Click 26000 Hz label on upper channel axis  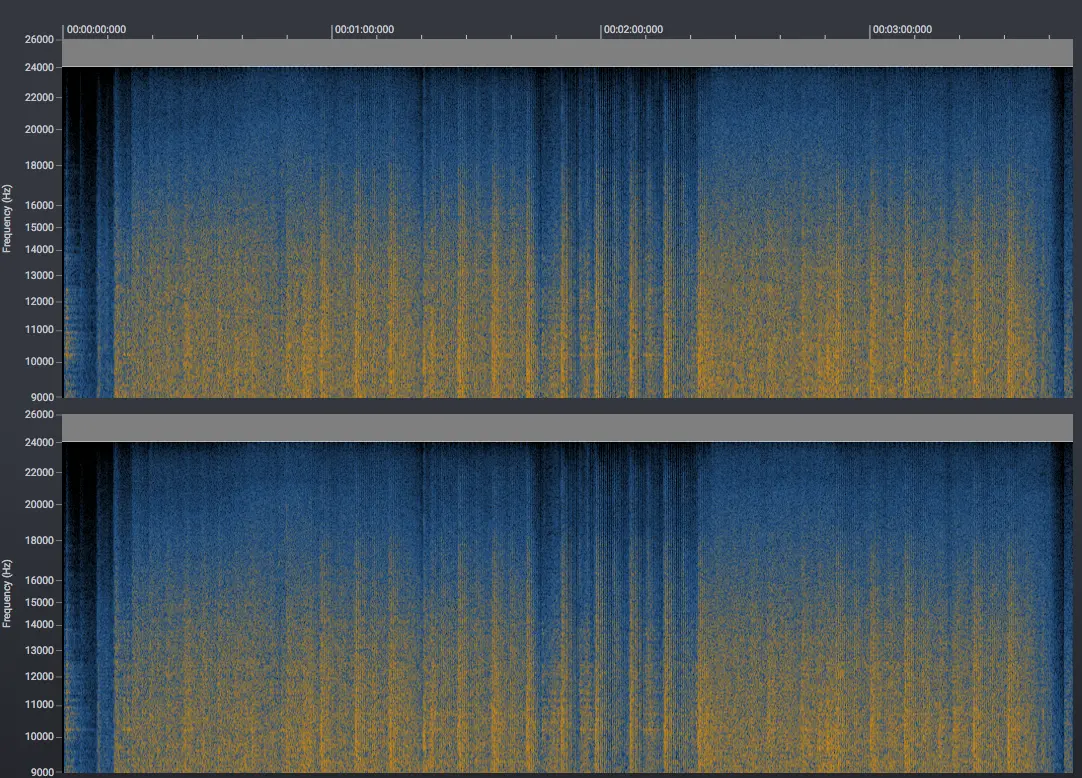pos(39,40)
